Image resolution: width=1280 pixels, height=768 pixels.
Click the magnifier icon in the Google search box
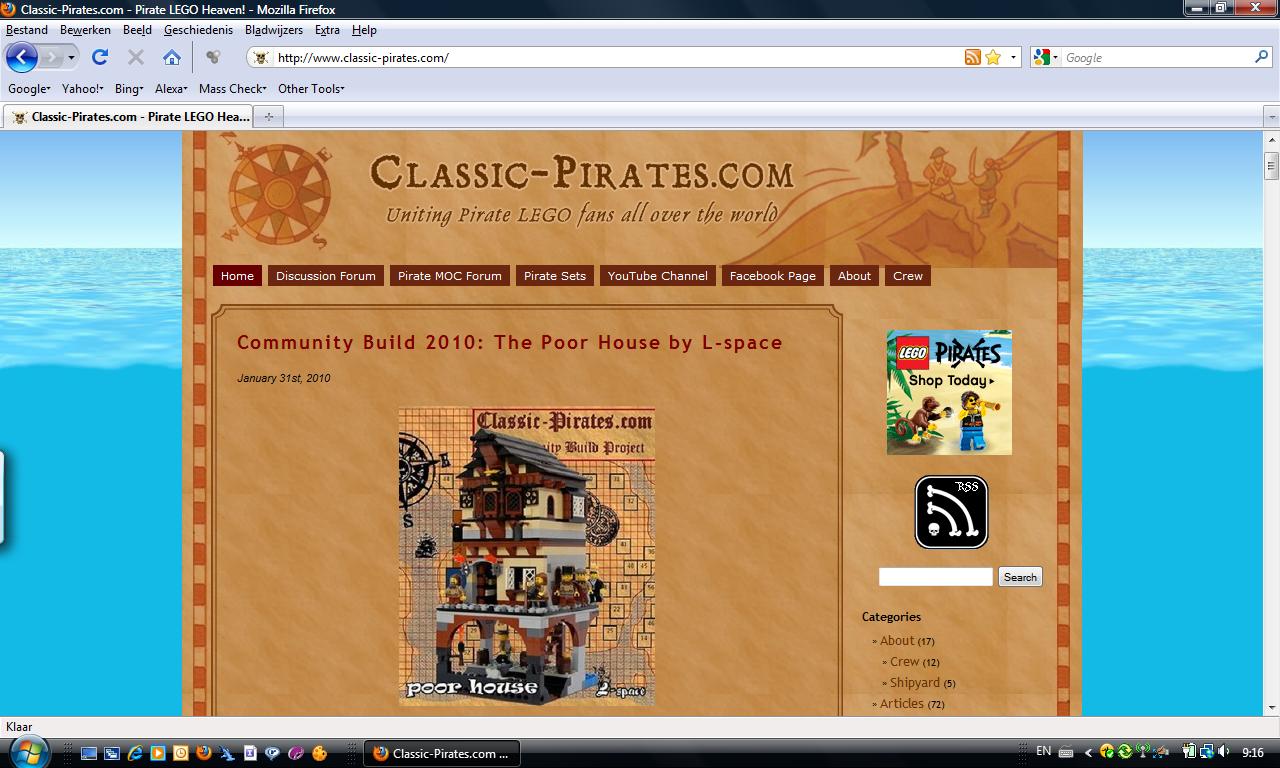tap(1261, 57)
